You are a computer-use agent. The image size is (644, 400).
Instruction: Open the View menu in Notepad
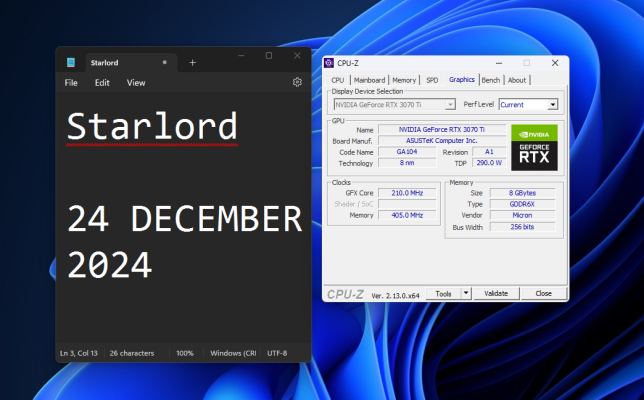[x=136, y=83]
